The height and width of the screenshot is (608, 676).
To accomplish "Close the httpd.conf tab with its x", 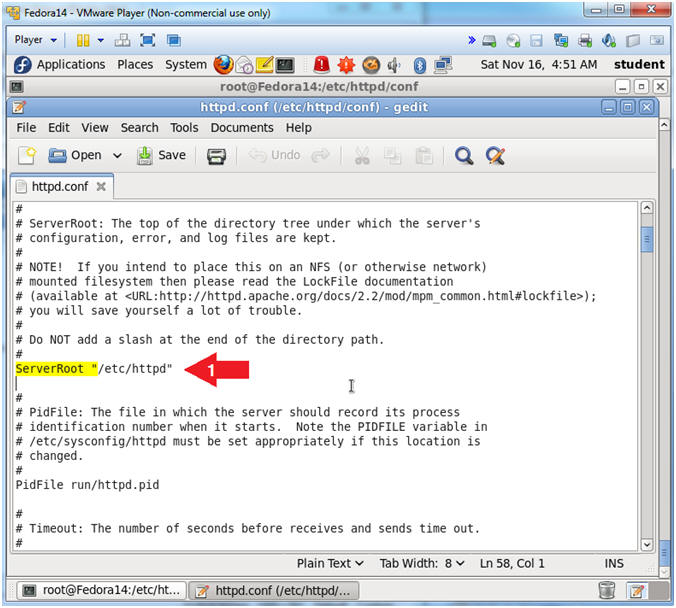I will click(x=101, y=187).
